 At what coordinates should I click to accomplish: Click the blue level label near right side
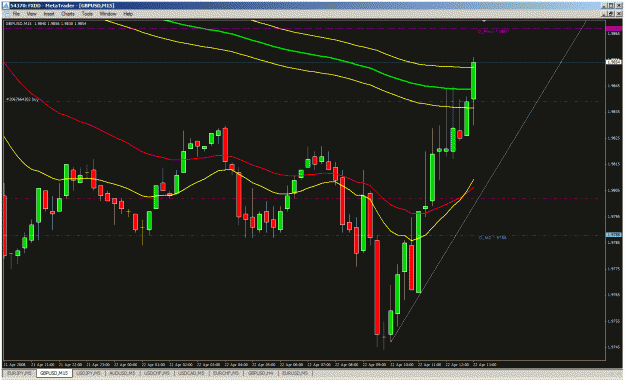[x=493, y=237]
